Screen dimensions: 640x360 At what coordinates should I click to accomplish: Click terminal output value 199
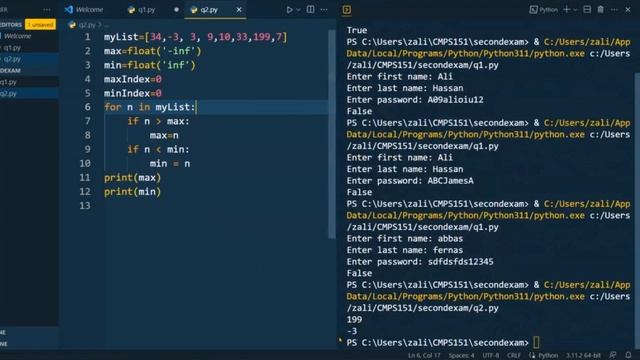coord(354,320)
